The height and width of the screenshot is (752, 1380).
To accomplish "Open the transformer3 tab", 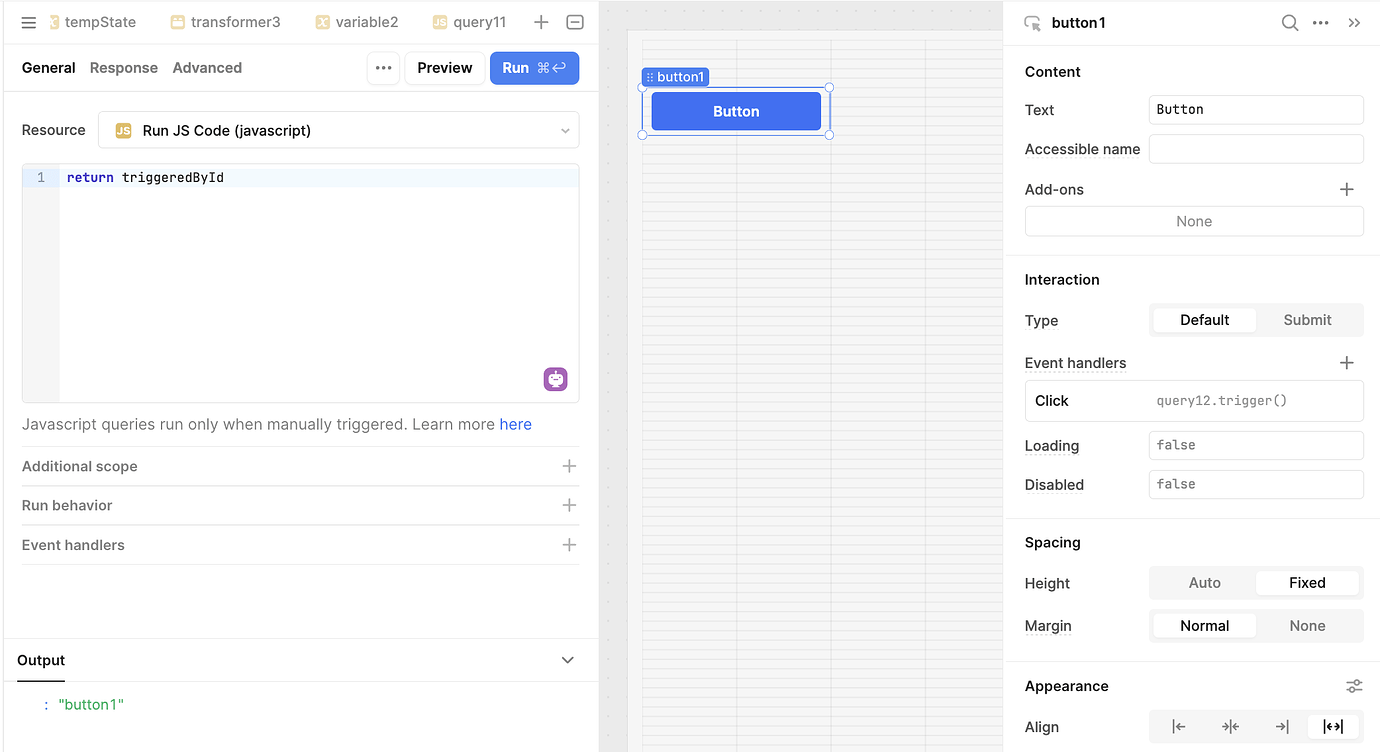I will point(225,22).
